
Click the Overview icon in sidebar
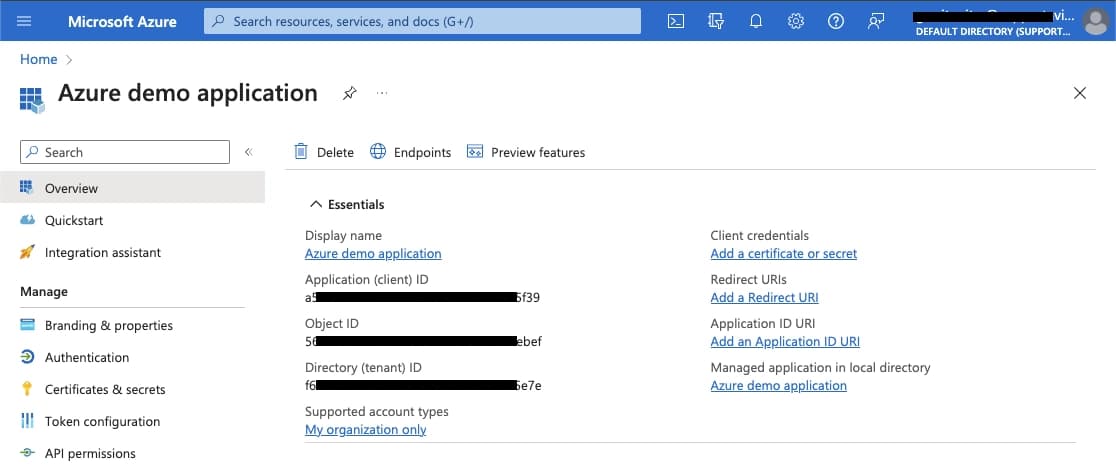click(x=27, y=188)
